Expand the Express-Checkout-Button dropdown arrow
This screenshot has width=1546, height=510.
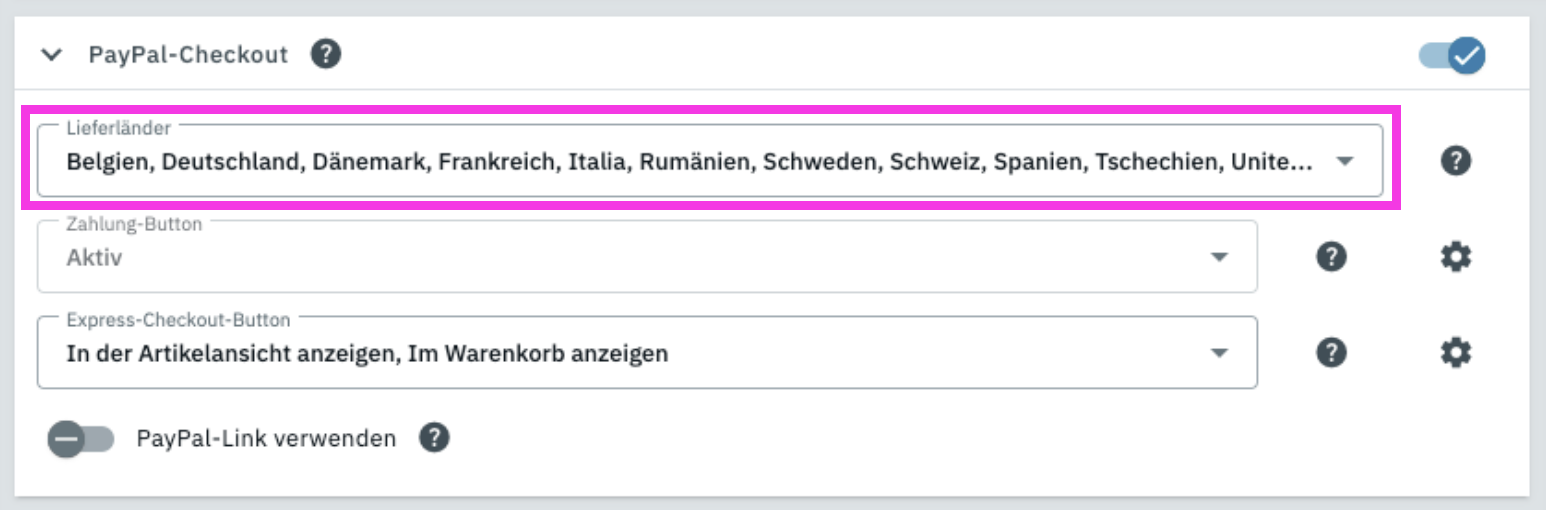[1219, 353]
